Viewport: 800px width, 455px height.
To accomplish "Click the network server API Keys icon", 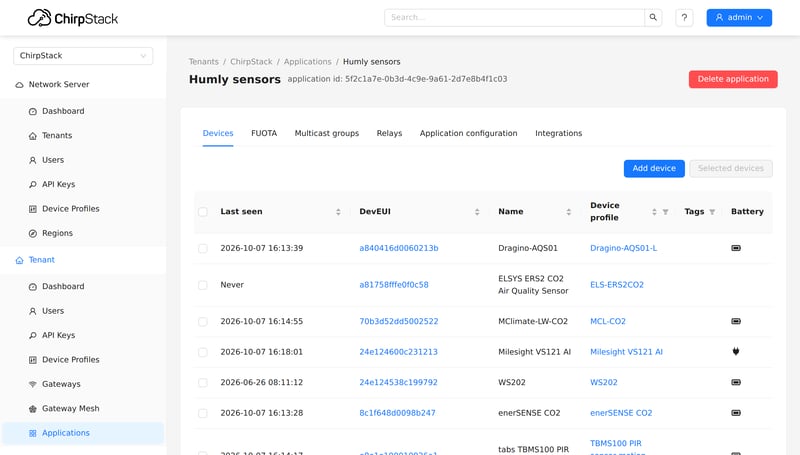I will [x=33, y=185].
